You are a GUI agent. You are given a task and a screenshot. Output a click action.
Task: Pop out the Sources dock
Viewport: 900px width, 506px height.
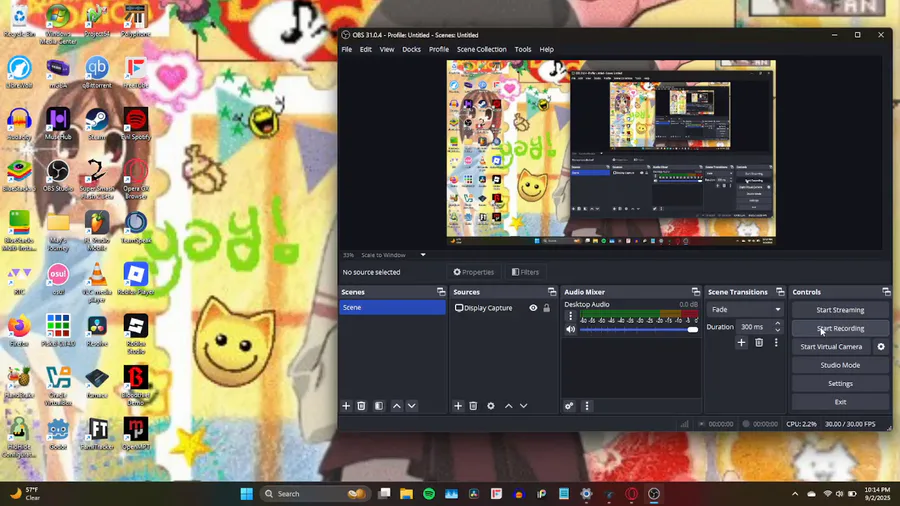tap(552, 292)
